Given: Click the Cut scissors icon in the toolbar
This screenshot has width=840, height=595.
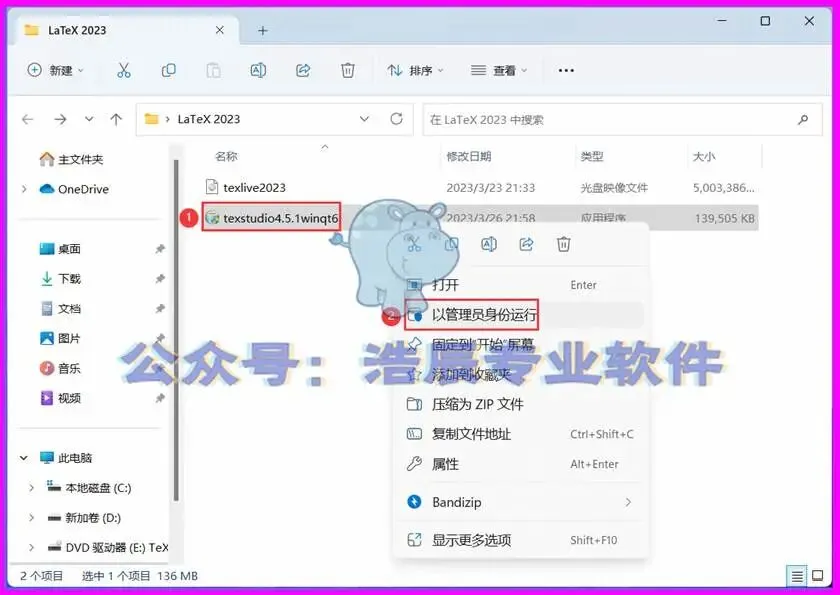Looking at the screenshot, I should point(124,70).
